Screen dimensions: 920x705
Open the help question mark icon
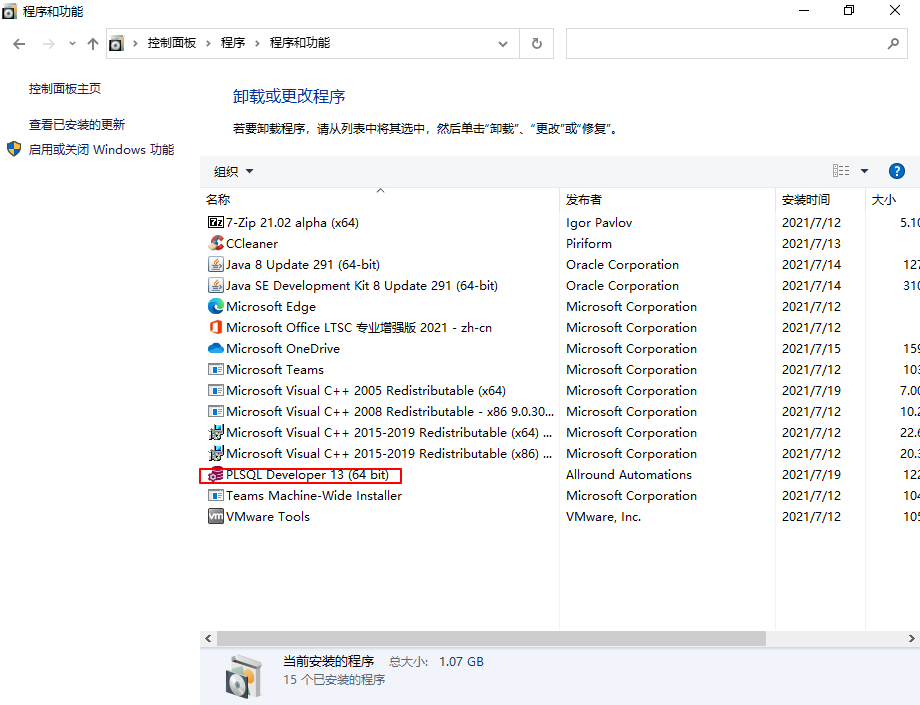pos(897,171)
